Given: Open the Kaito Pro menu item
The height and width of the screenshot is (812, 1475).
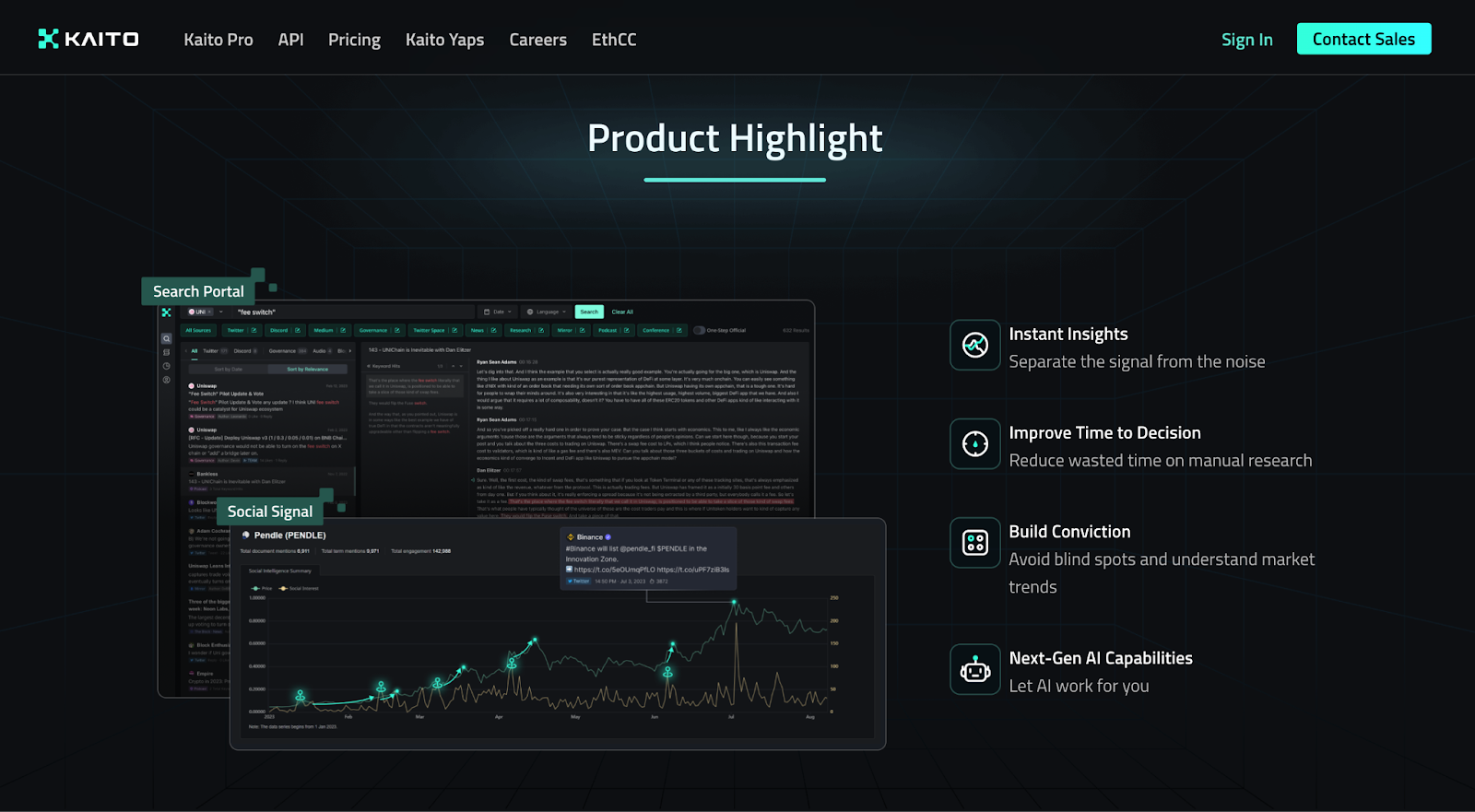Looking at the screenshot, I should tap(218, 40).
